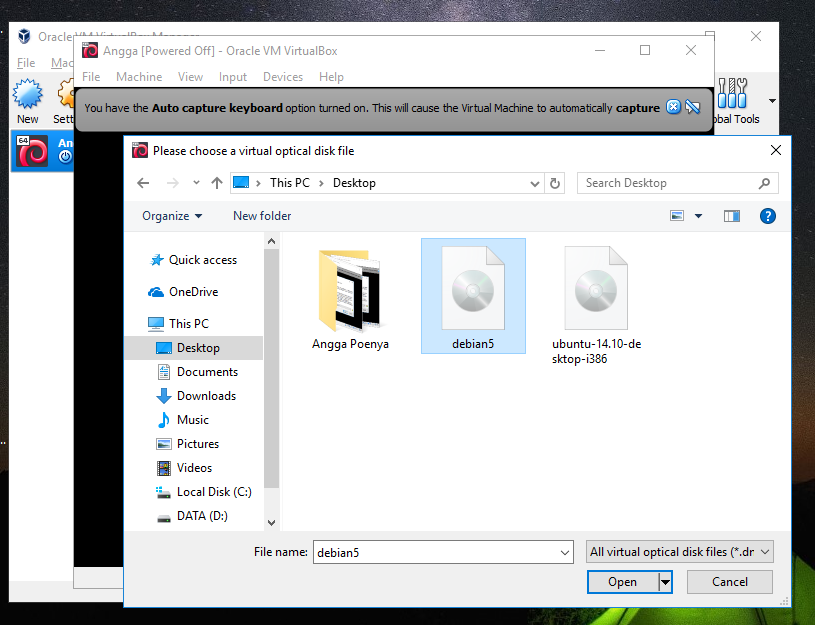
Task: Open Input menu in Angga VM window
Action: (x=232, y=77)
